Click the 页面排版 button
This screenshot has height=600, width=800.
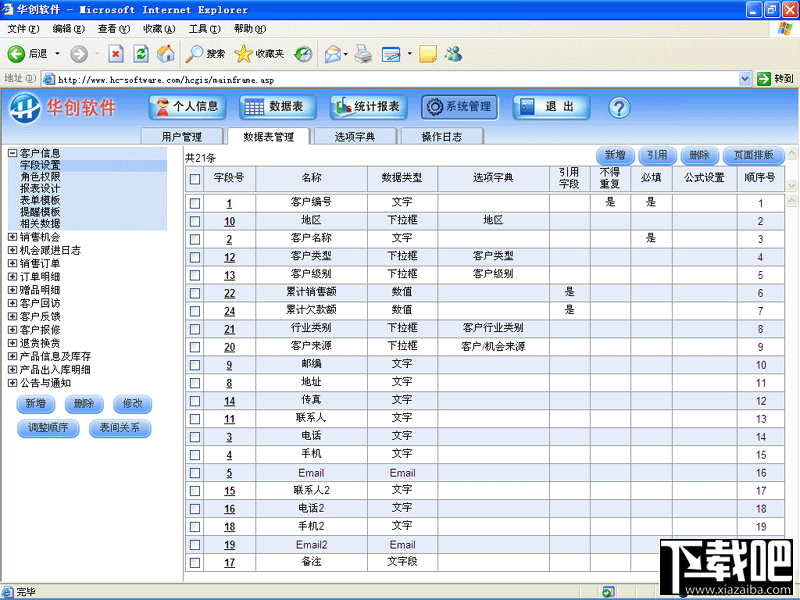coord(754,155)
